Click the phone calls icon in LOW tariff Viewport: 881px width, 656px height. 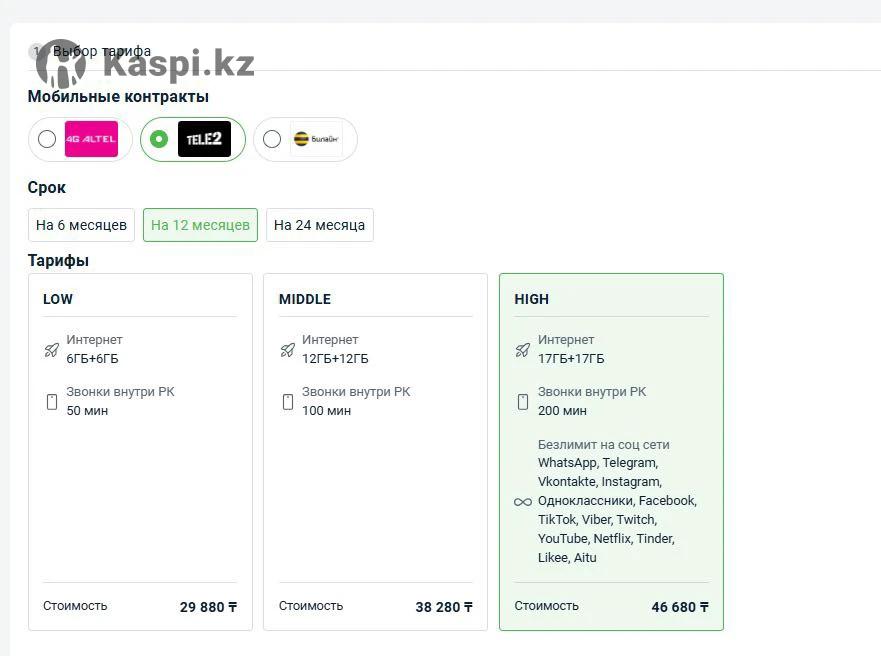[x=52, y=402]
